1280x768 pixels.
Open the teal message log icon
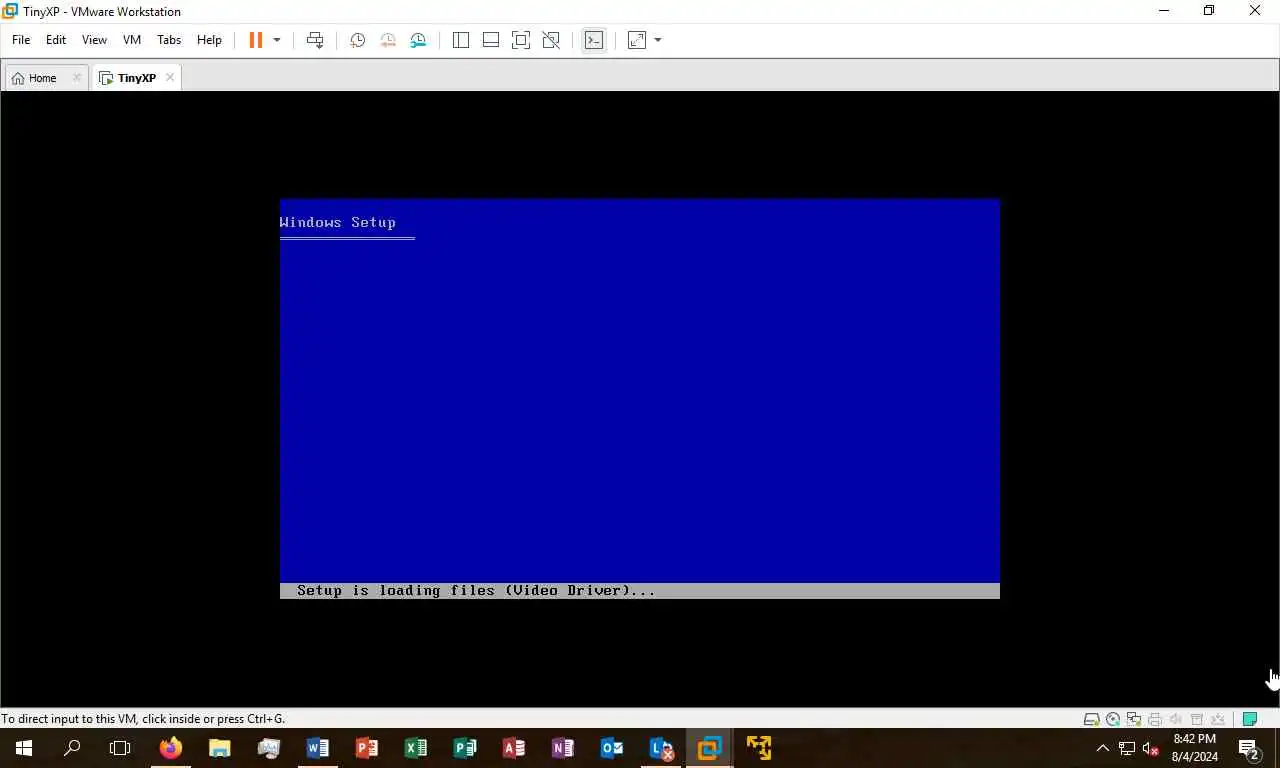pyautogui.click(x=1249, y=719)
